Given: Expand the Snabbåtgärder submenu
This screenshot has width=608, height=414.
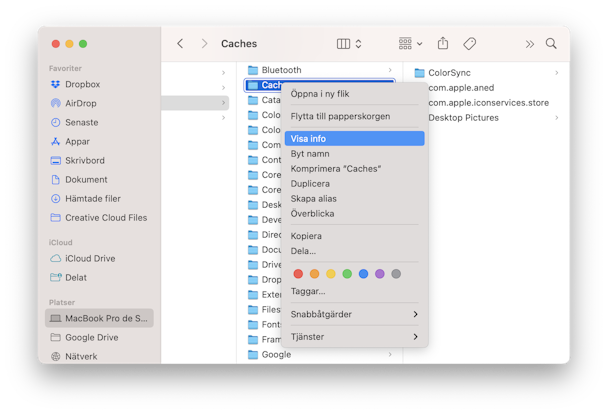Looking at the screenshot, I should coord(354,314).
